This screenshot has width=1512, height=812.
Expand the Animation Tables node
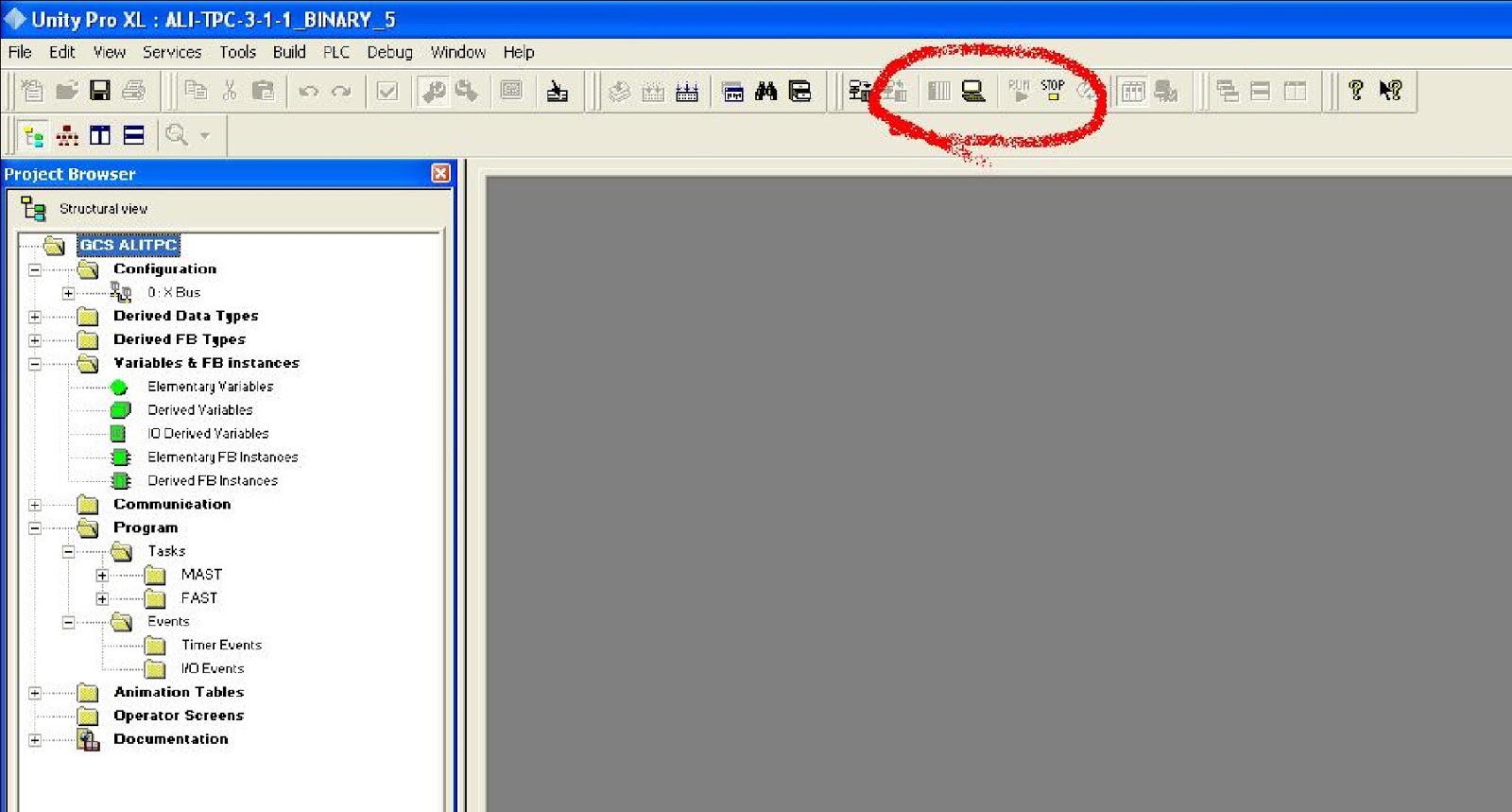35,693
